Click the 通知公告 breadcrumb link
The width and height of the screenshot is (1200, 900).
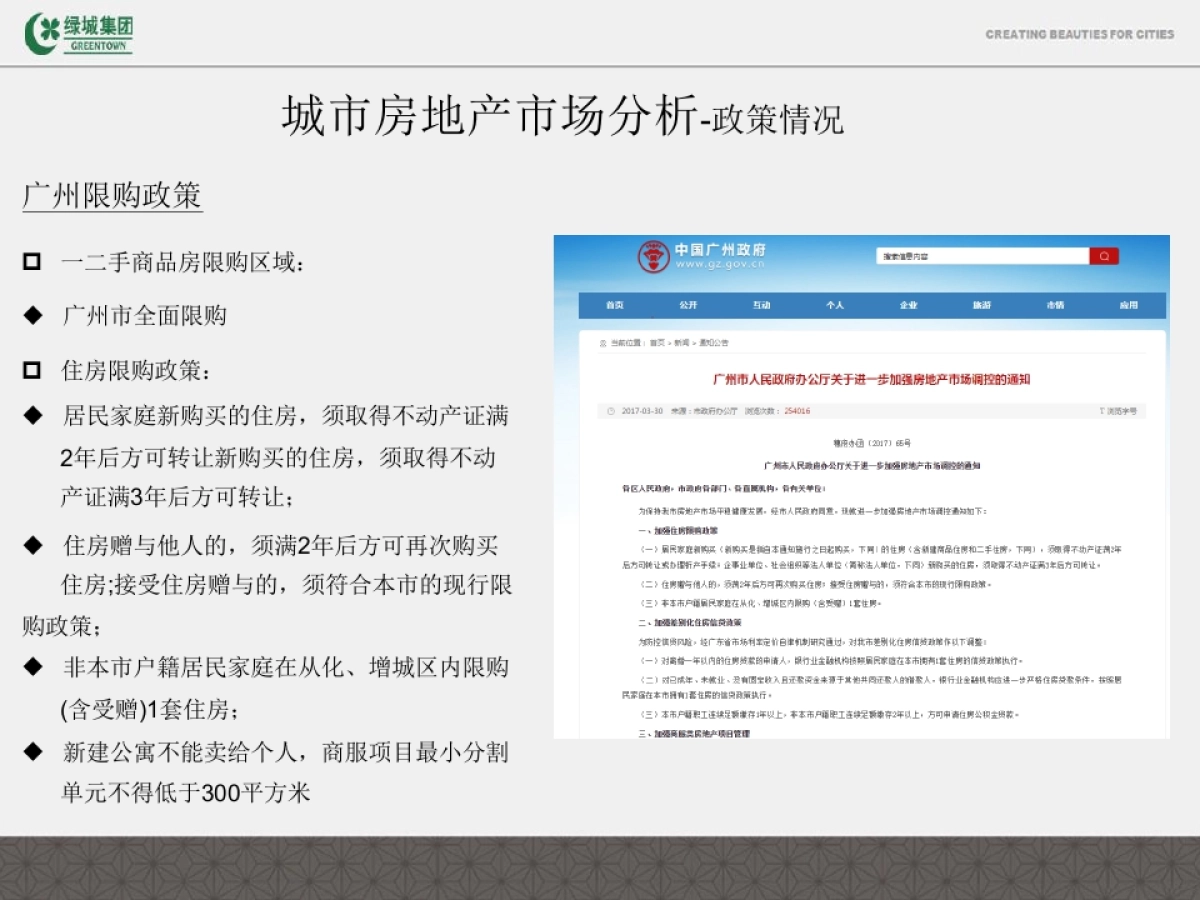(714, 343)
